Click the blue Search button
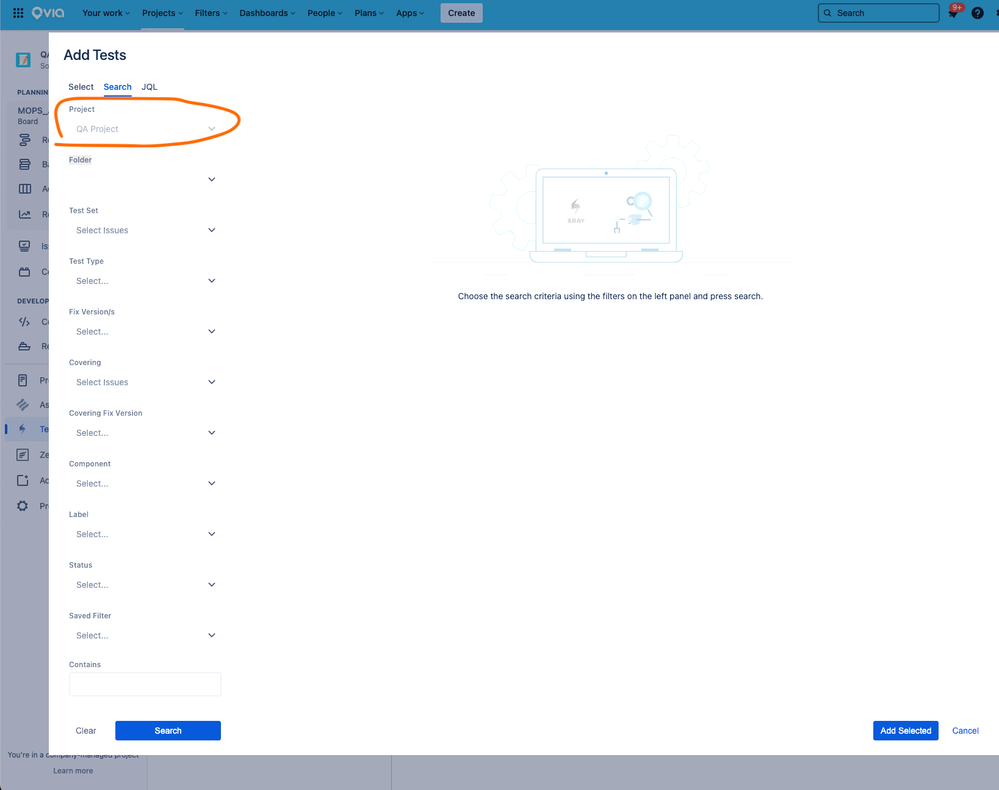 pyautogui.click(x=168, y=731)
